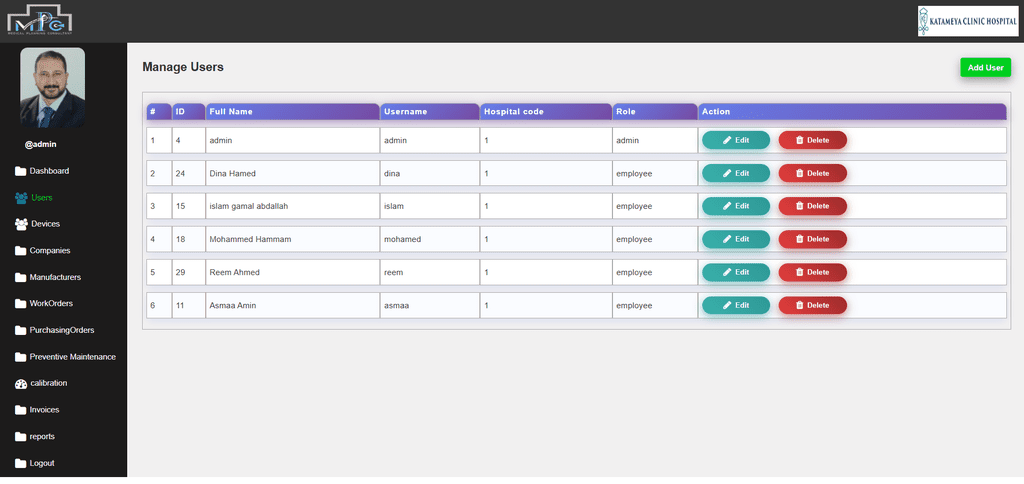This screenshot has width=1024, height=484.
Task: Click the admin profile photo
Action: coord(53,88)
